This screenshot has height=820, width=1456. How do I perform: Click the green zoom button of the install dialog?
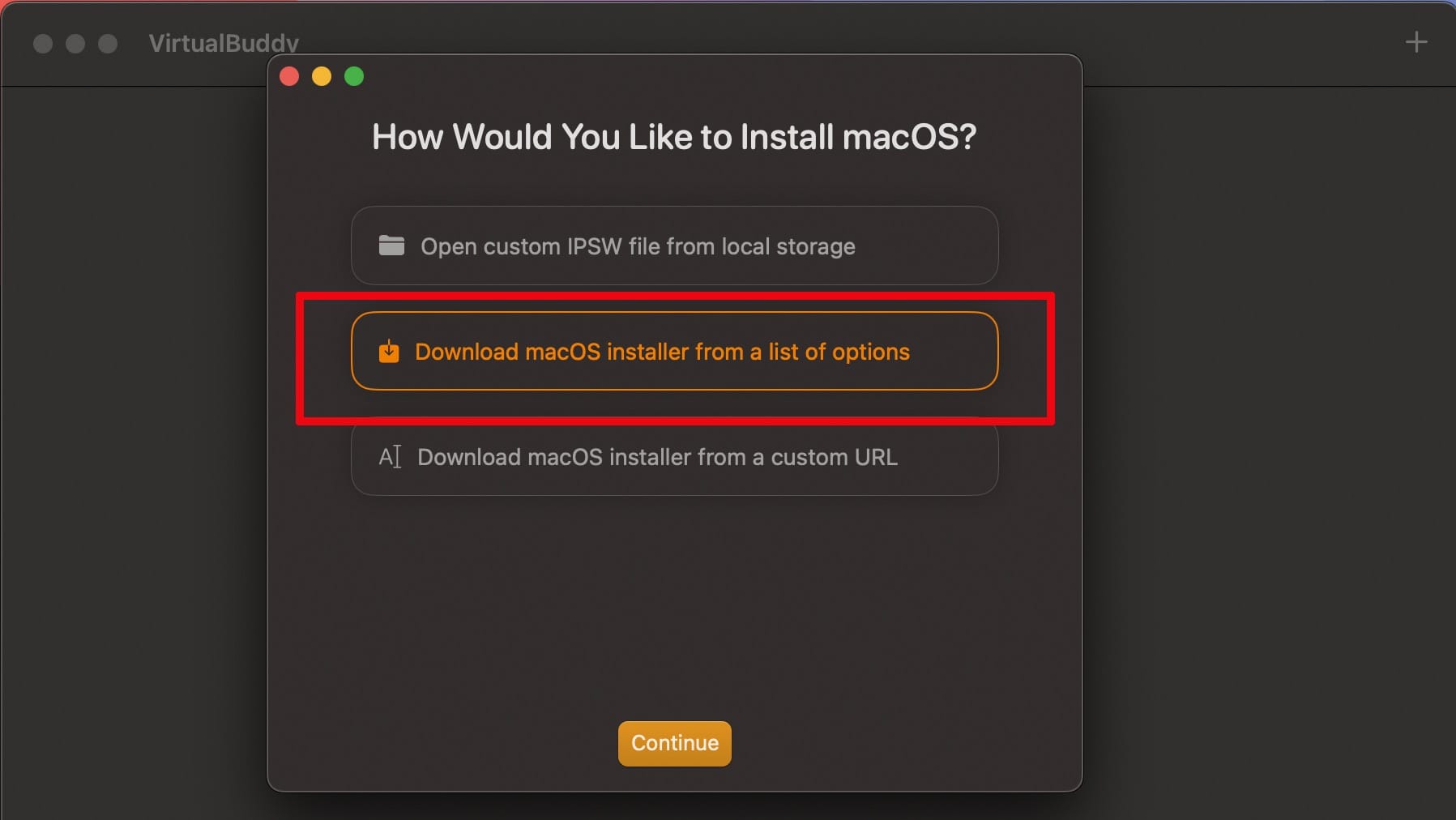(x=353, y=75)
